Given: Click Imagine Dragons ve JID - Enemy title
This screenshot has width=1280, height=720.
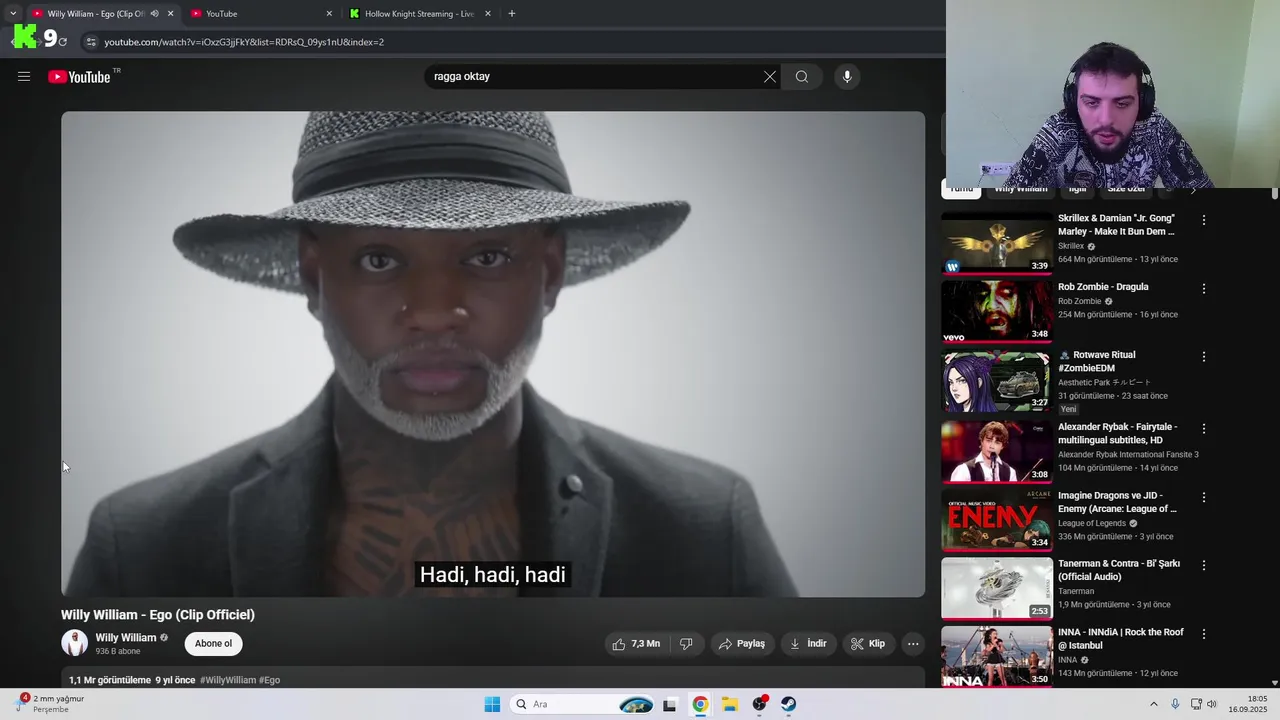Looking at the screenshot, I should pos(1117,502).
